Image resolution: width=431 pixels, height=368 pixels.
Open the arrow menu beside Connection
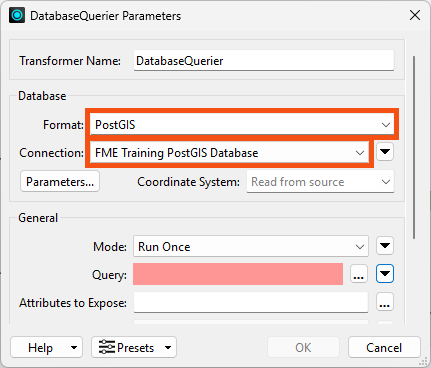pyautogui.click(x=385, y=152)
